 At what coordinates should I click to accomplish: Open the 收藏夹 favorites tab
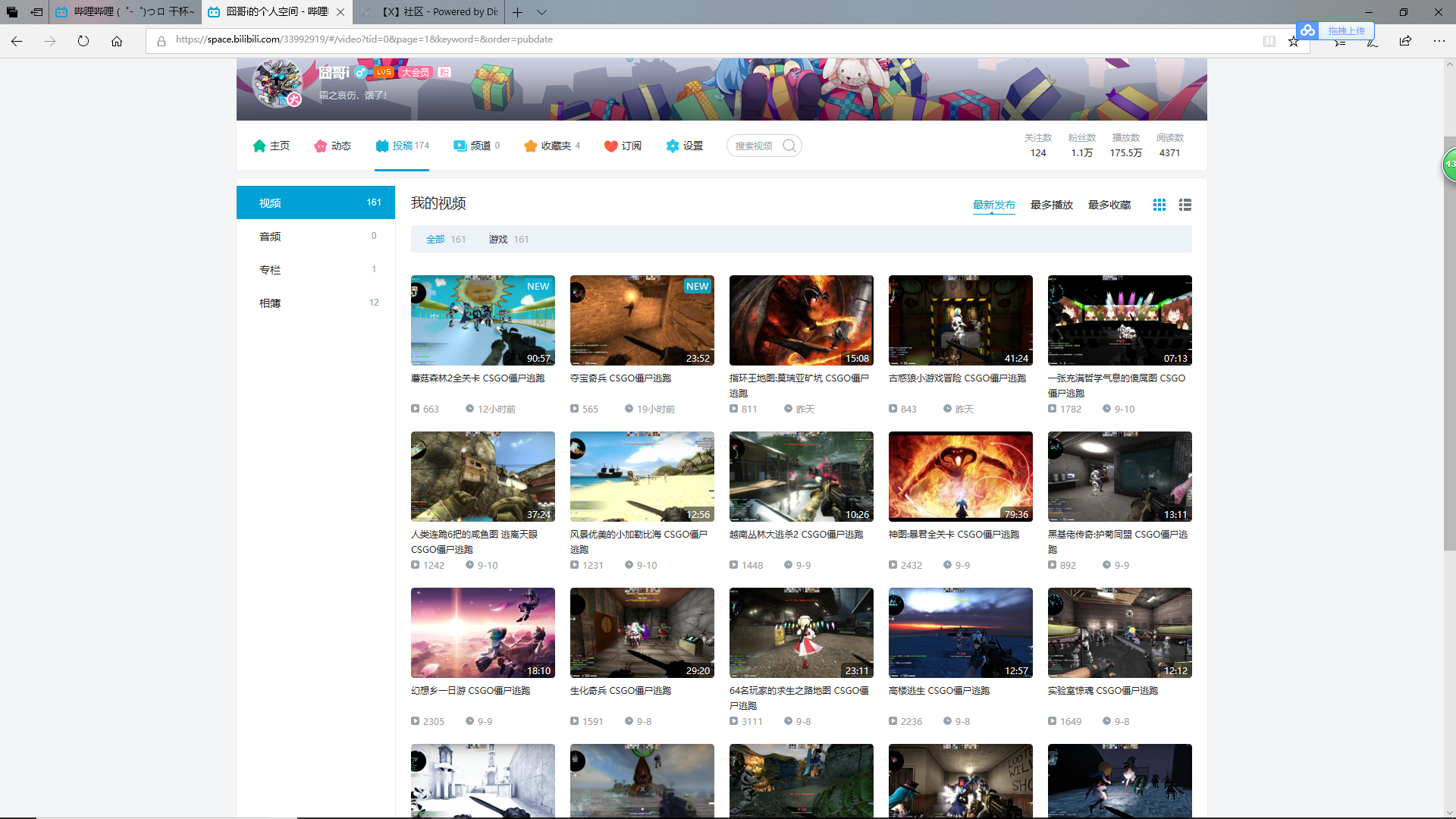coord(551,146)
